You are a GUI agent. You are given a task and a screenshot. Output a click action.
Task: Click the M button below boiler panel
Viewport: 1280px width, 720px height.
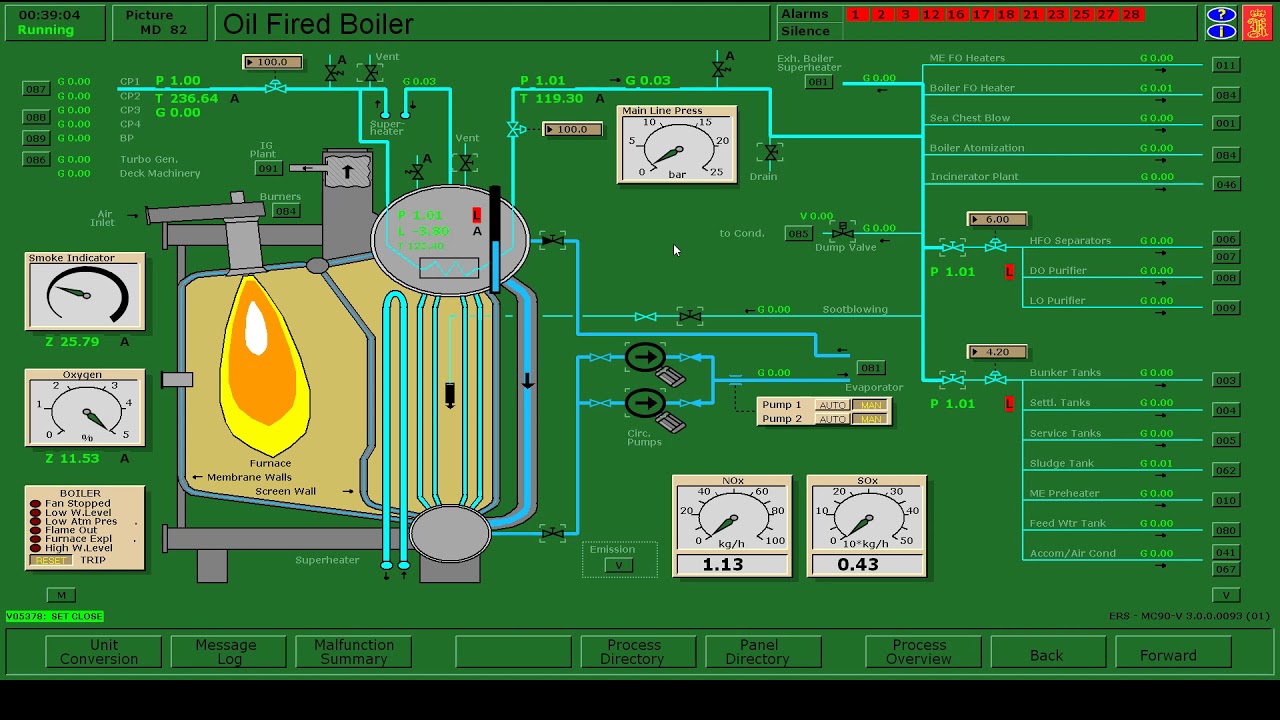pyautogui.click(x=61, y=595)
